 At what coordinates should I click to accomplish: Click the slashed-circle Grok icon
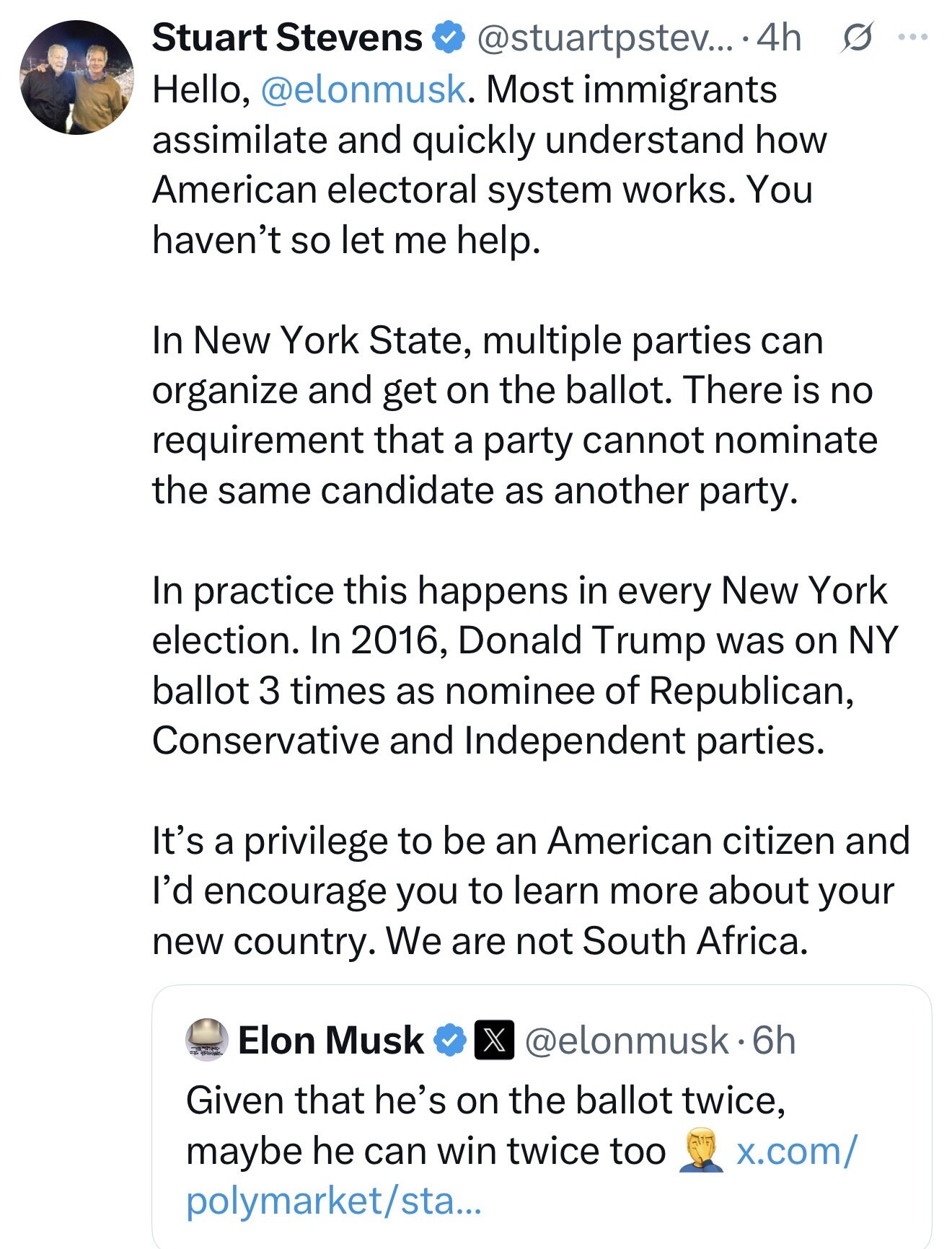click(857, 37)
